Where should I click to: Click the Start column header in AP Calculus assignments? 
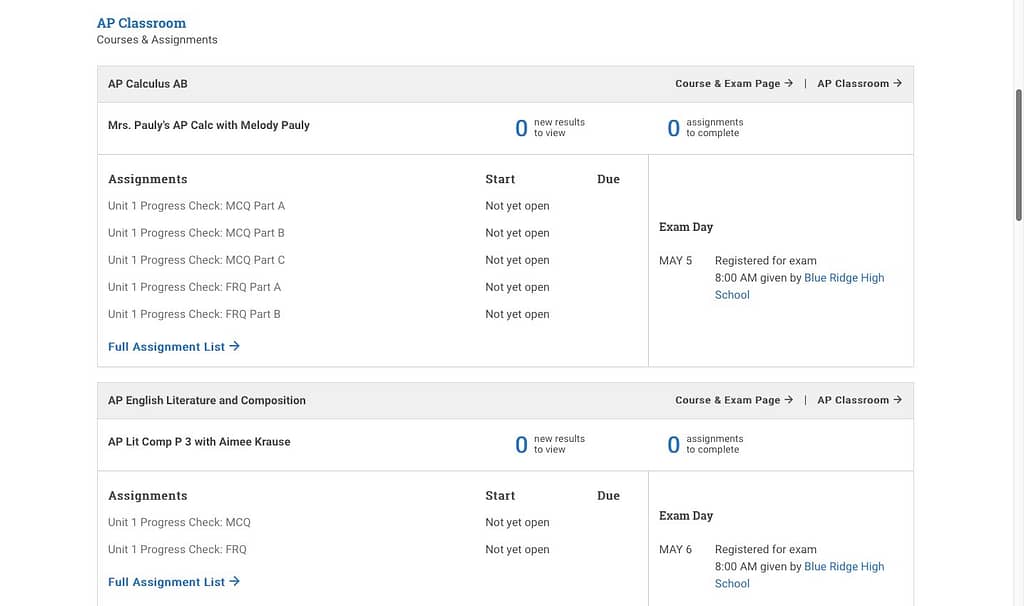click(x=500, y=179)
